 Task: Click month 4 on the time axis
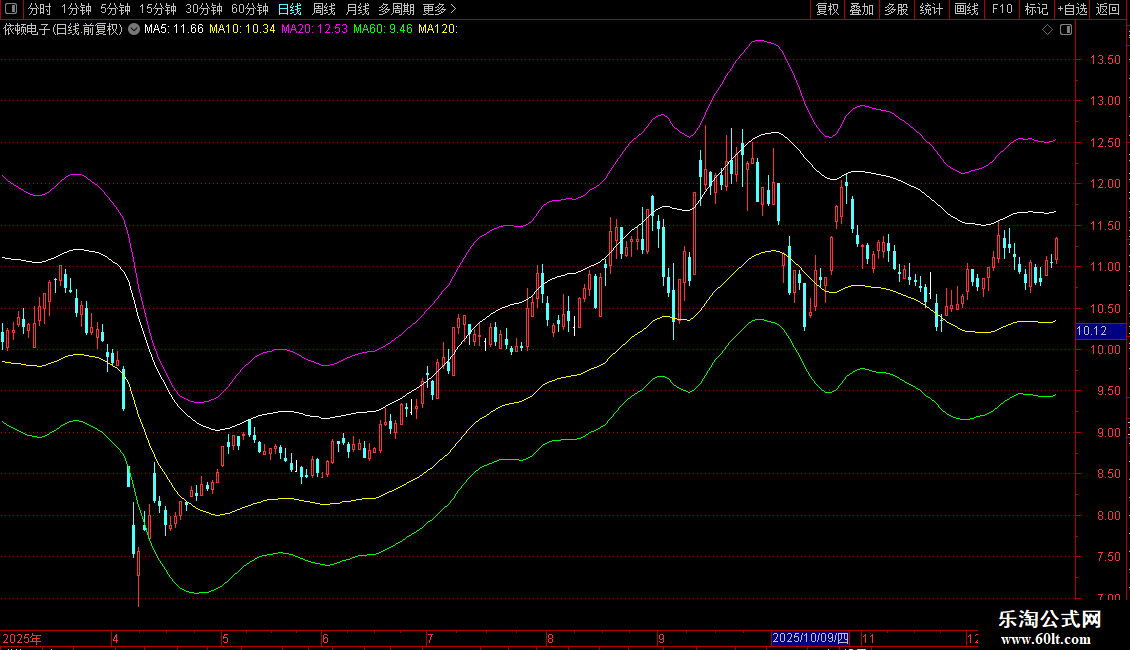tap(115, 638)
